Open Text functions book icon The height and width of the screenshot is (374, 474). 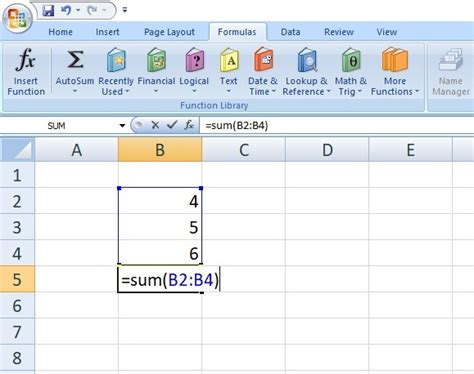pos(229,60)
